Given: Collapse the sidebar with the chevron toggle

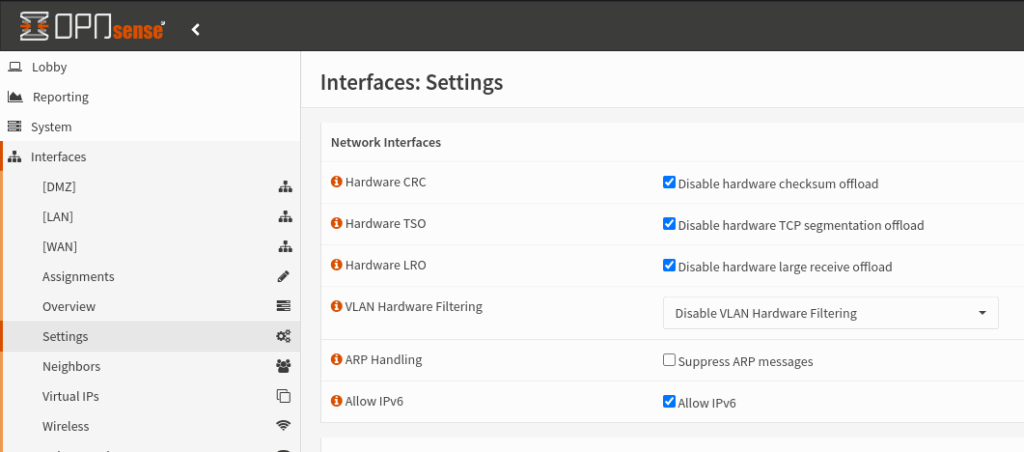Looking at the screenshot, I should 196,29.
